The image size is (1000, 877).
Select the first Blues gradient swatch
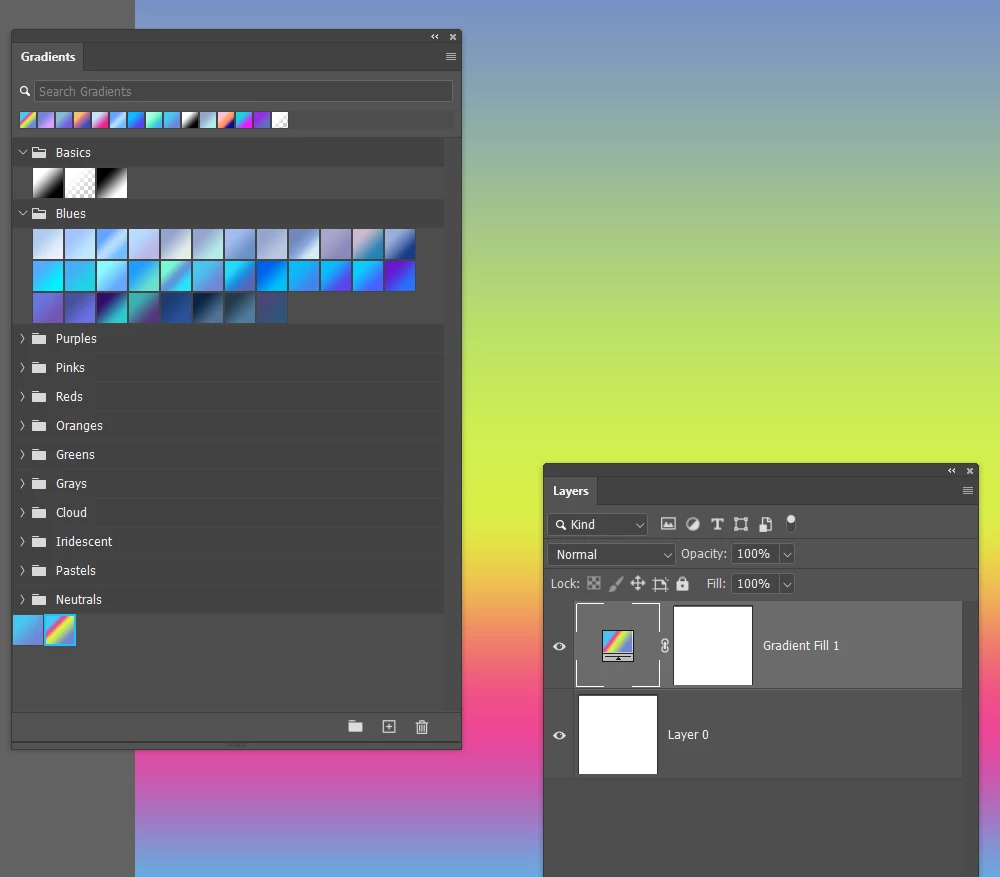(x=48, y=244)
